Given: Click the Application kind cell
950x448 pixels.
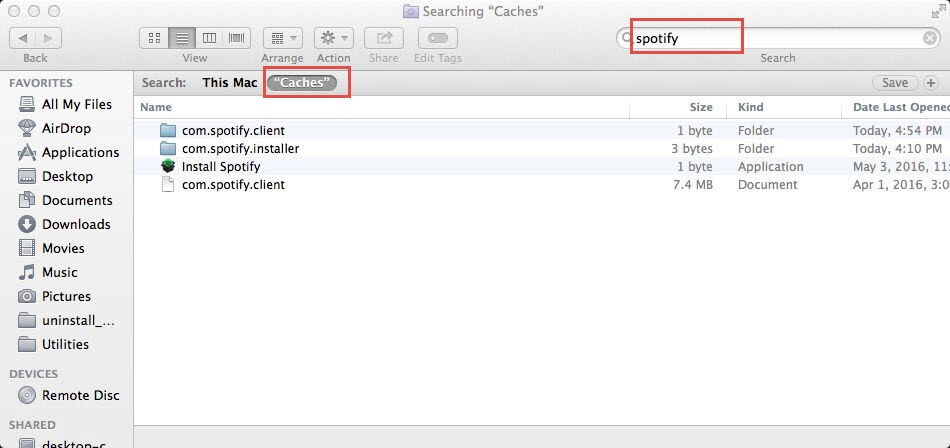Looking at the screenshot, I should coord(771,167).
